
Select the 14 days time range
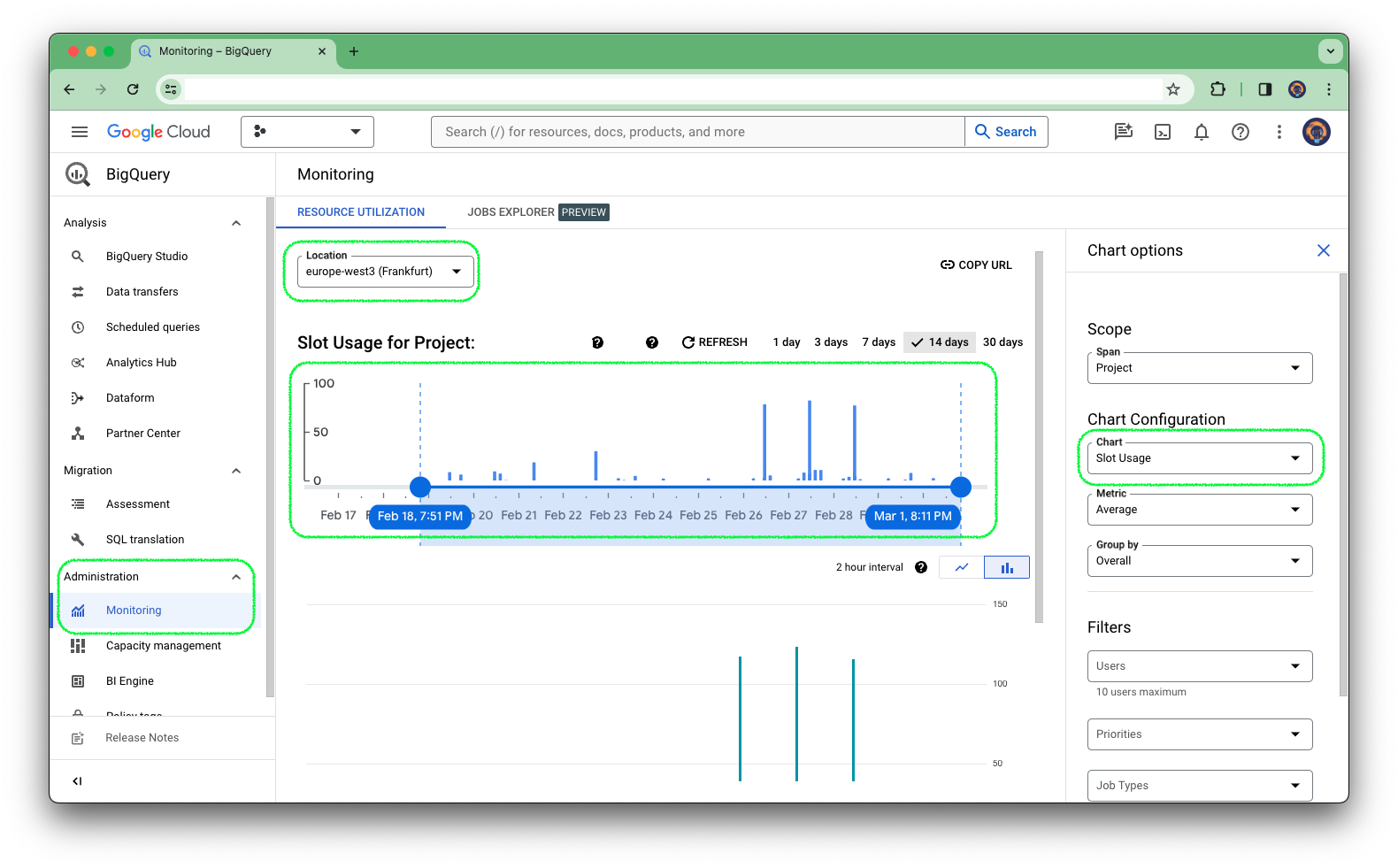(940, 342)
